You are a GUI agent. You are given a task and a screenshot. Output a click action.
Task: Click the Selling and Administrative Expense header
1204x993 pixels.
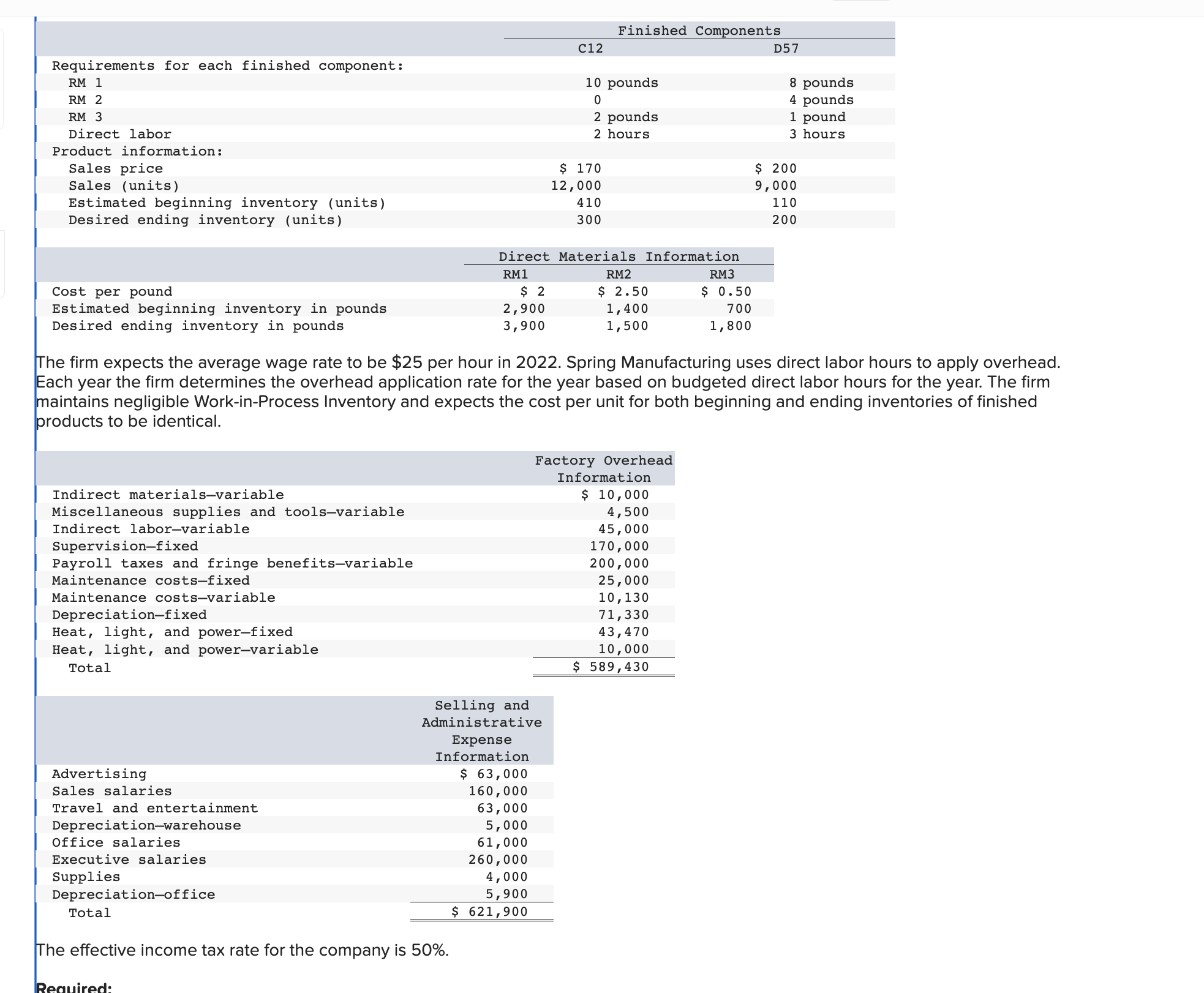482,730
